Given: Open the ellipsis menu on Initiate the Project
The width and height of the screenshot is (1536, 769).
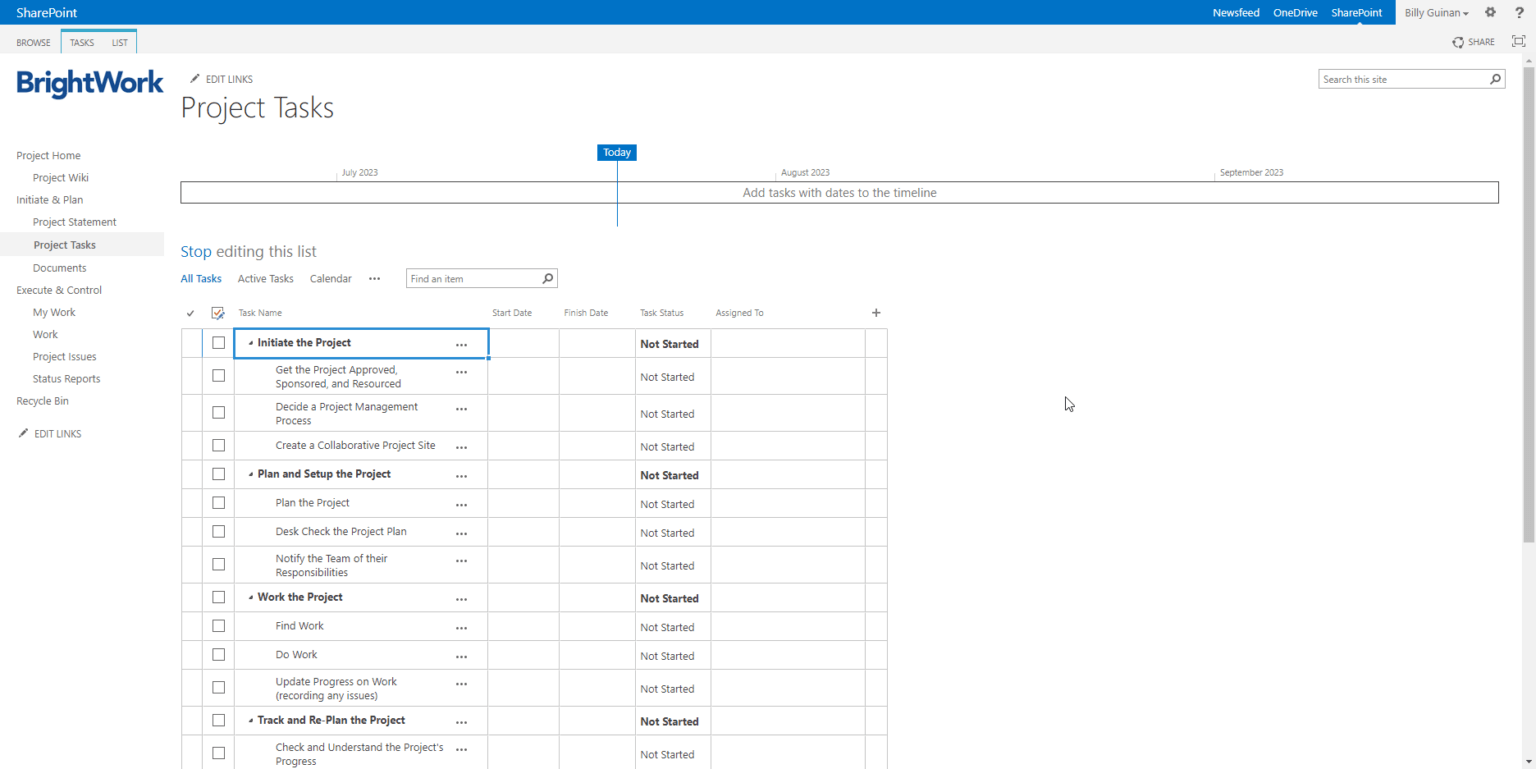Looking at the screenshot, I should pyautogui.click(x=461, y=343).
